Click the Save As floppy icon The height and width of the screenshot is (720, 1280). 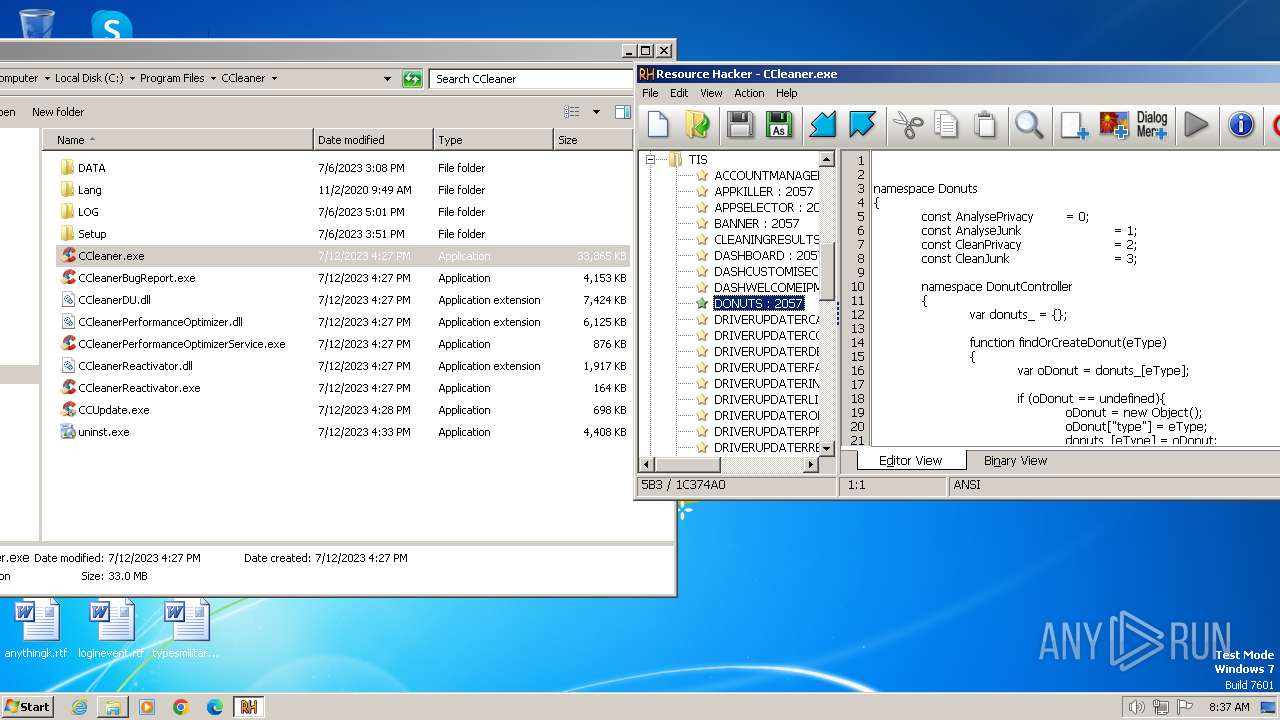[x=778, y=124]
